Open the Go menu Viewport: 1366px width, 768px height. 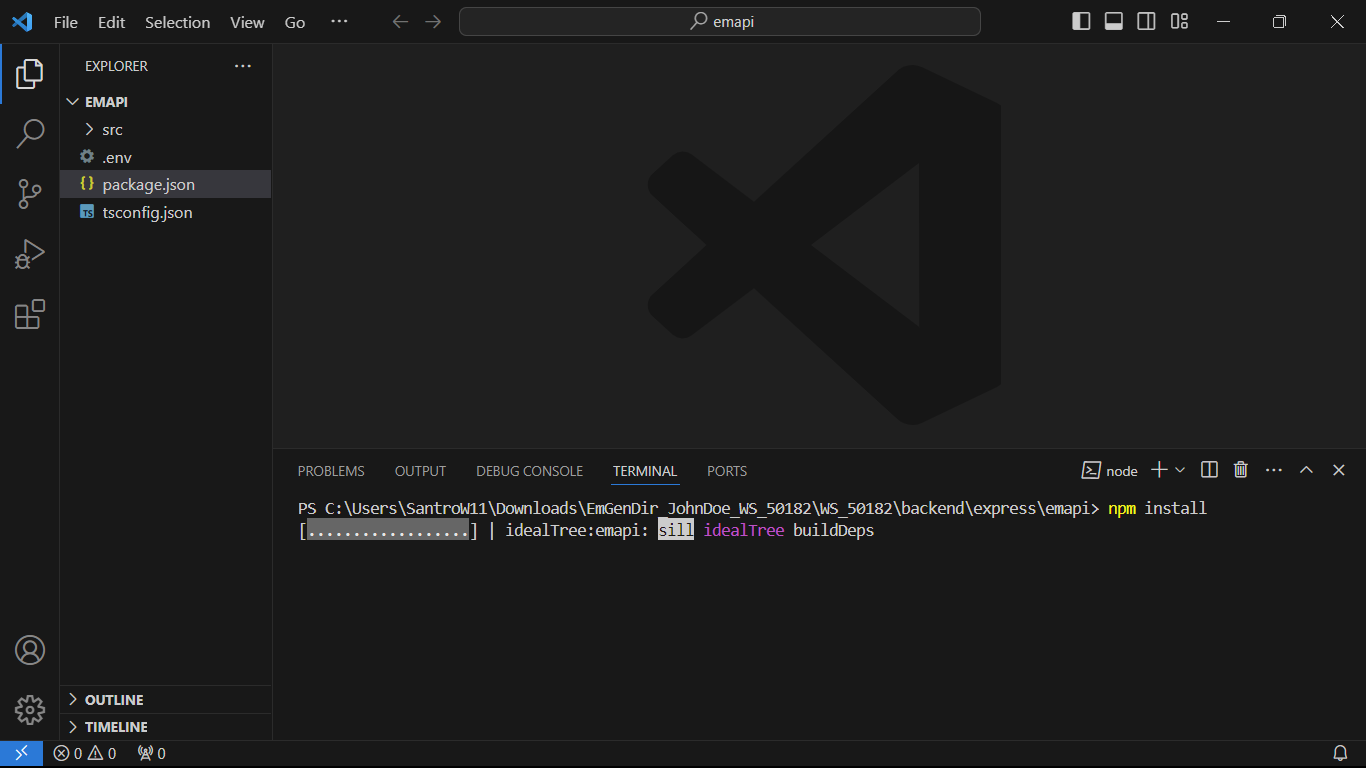(295, 22)
